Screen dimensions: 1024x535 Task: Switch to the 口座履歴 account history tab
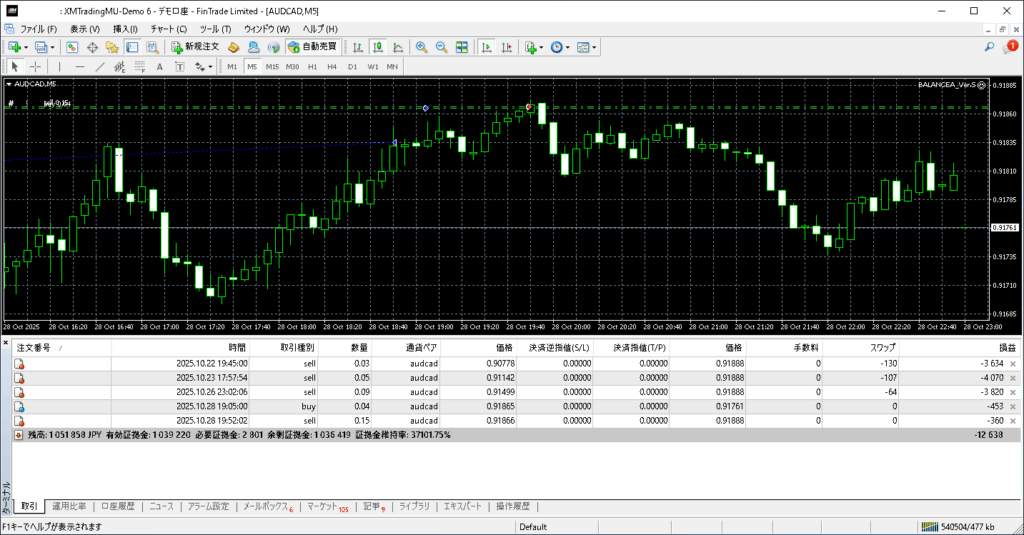pyautogui.click(x=118, y=507)
